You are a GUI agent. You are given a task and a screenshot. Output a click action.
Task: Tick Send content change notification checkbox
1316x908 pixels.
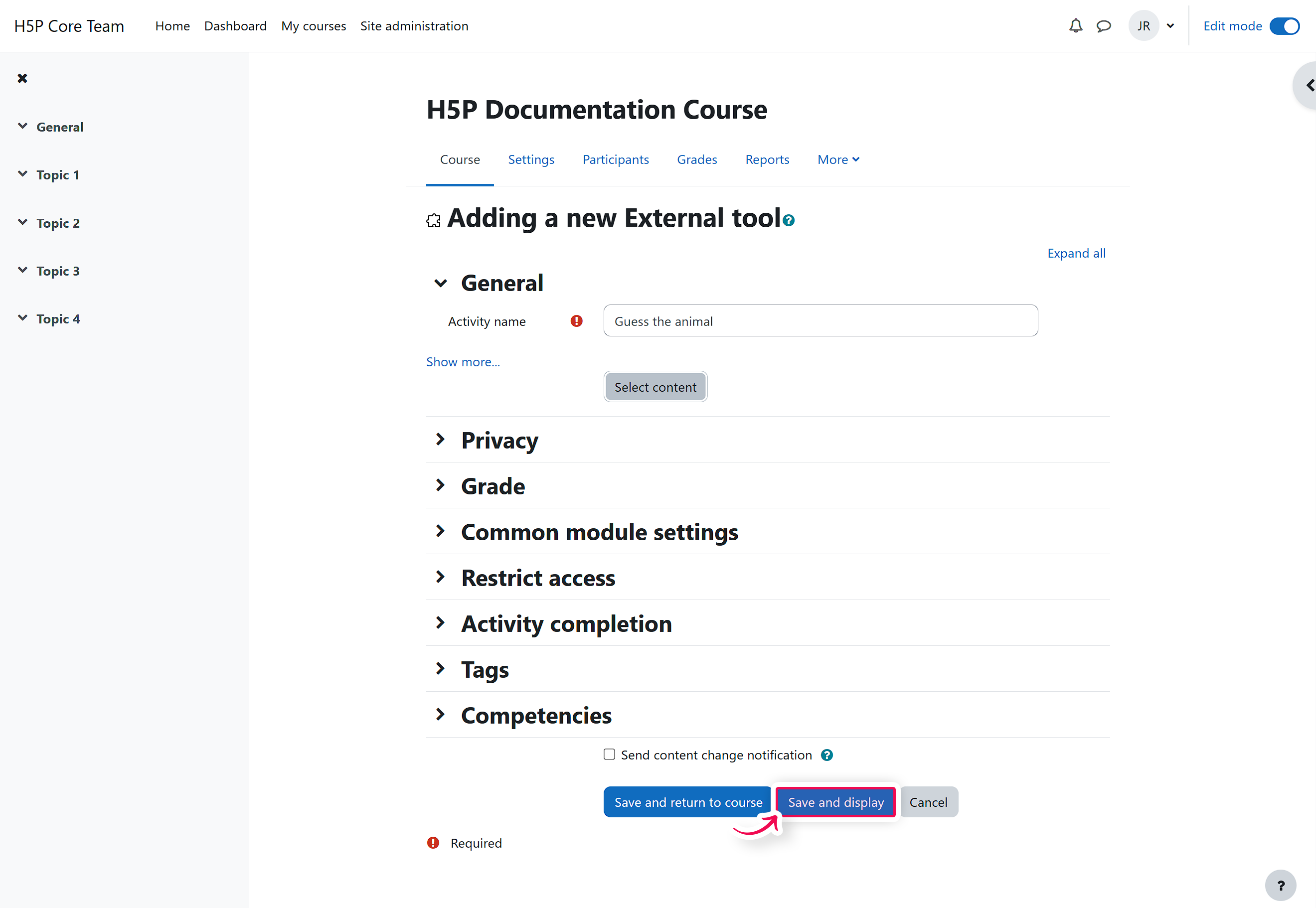[x=609, y=755]
